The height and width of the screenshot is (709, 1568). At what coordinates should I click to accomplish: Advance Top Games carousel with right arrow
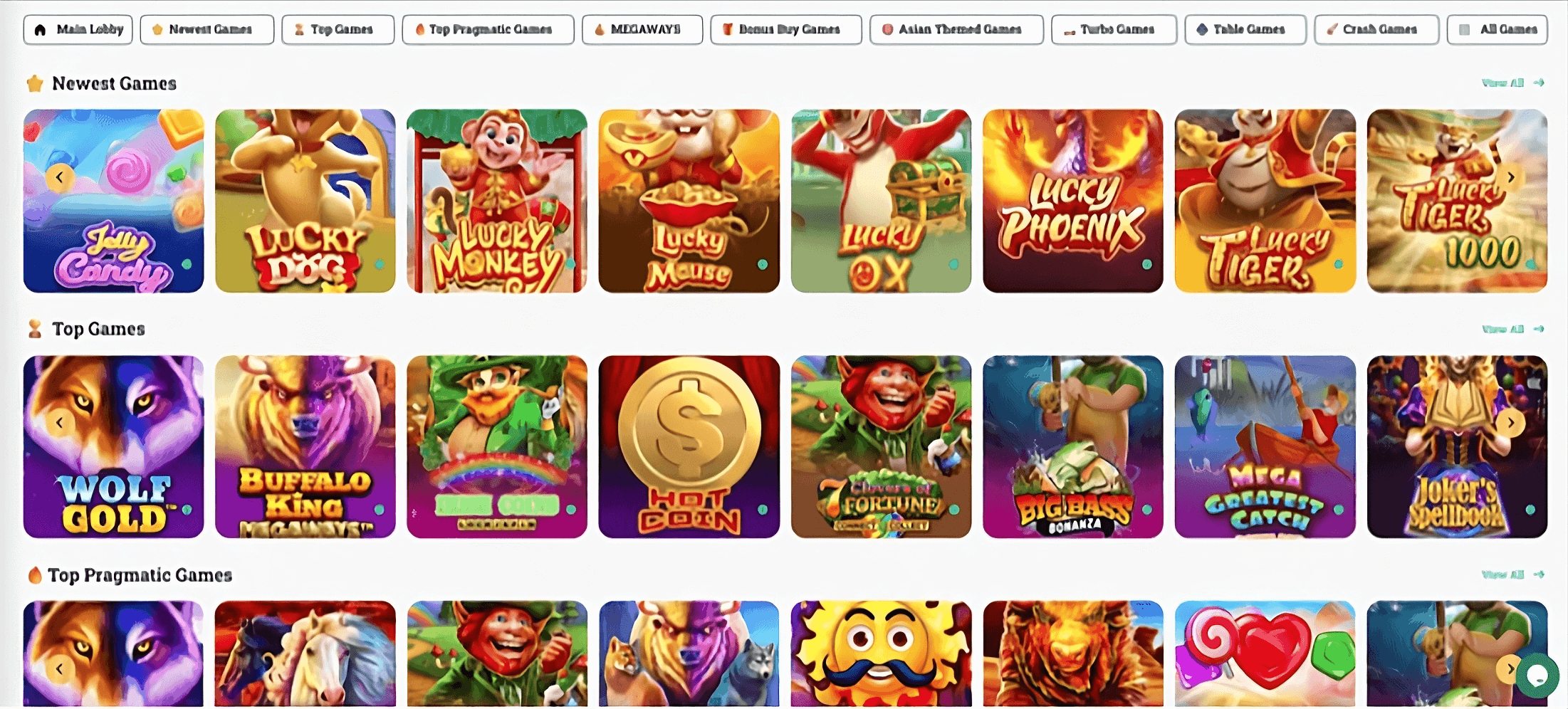click(1511, 423)
